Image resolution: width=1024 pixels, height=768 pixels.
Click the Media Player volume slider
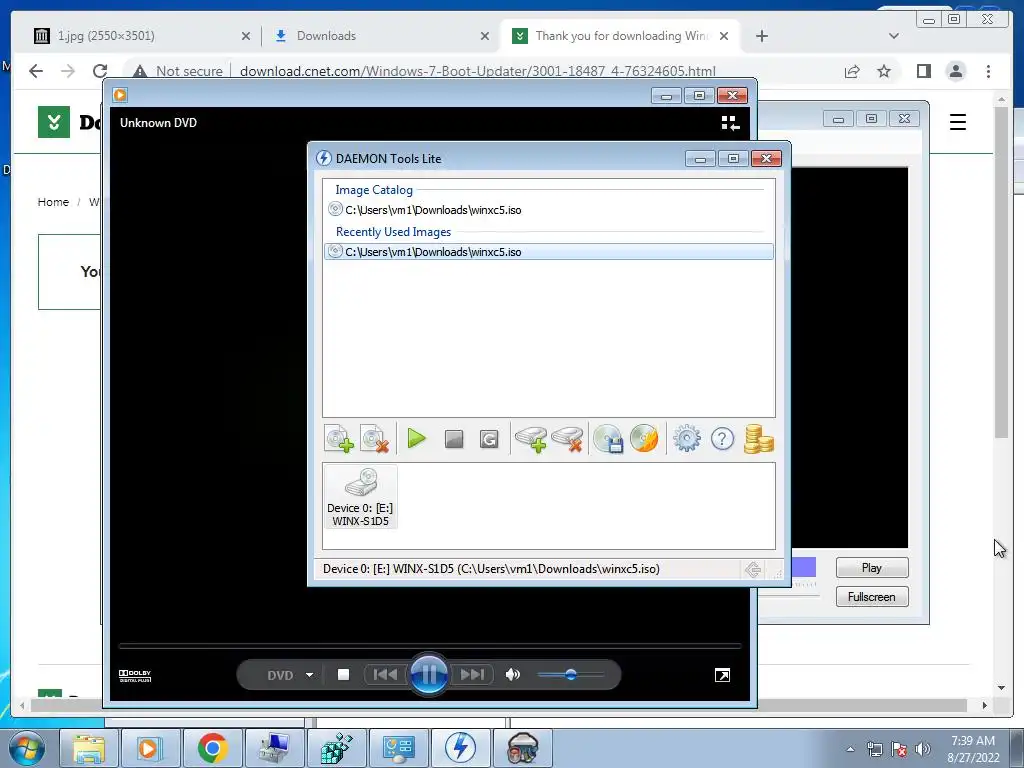point(571,675)
